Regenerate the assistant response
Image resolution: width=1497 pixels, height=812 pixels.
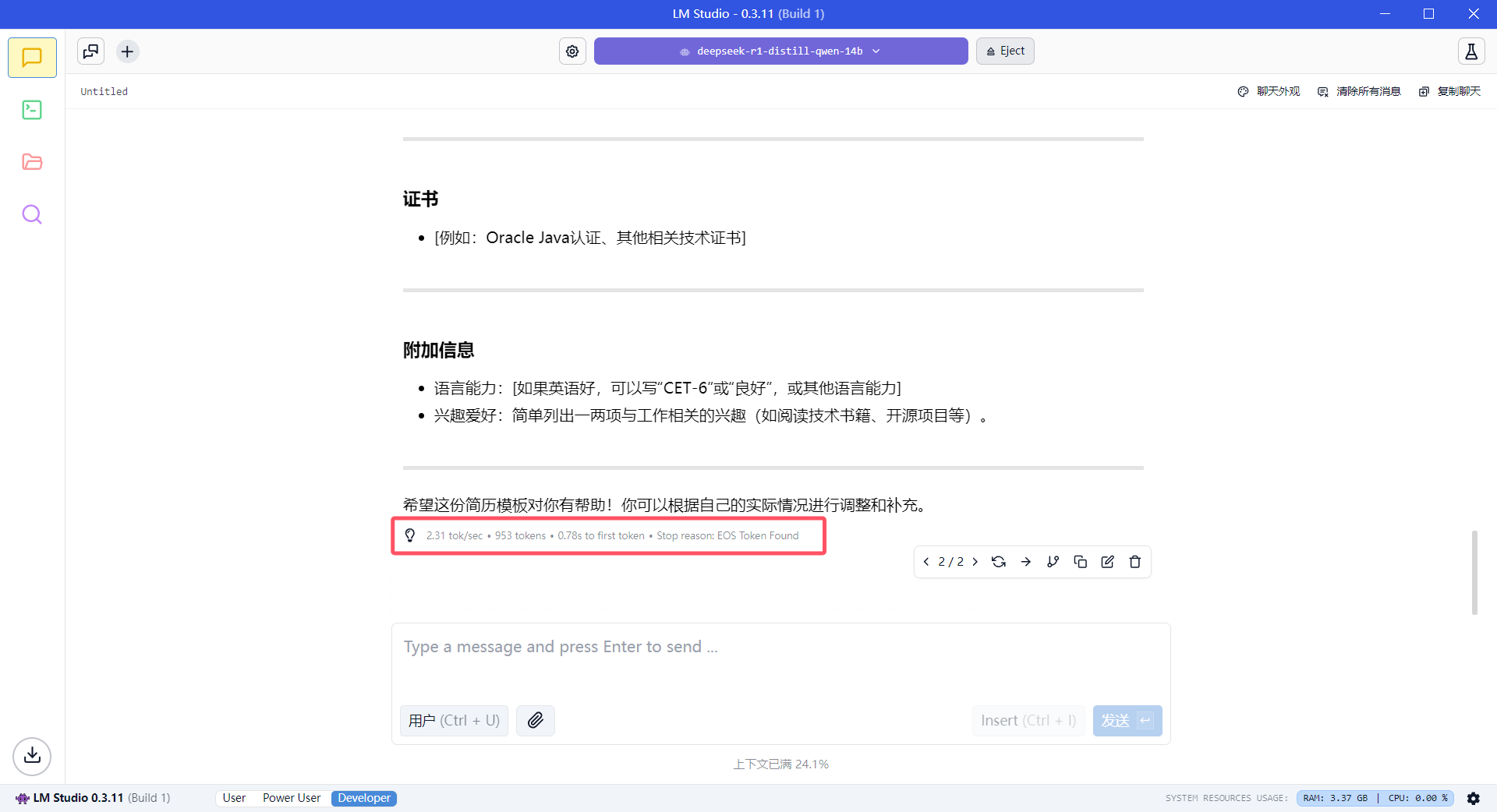(x=998, y=562)
